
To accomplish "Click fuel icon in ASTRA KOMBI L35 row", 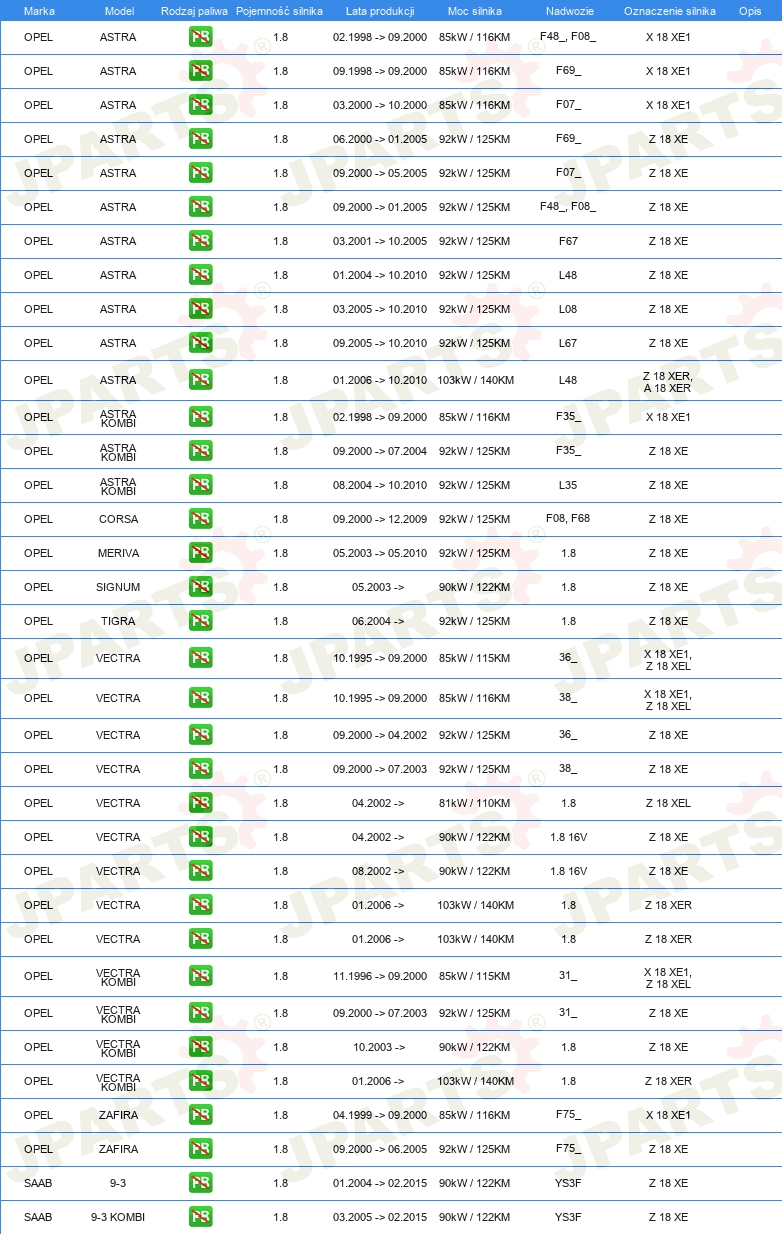I will (200, 485).
